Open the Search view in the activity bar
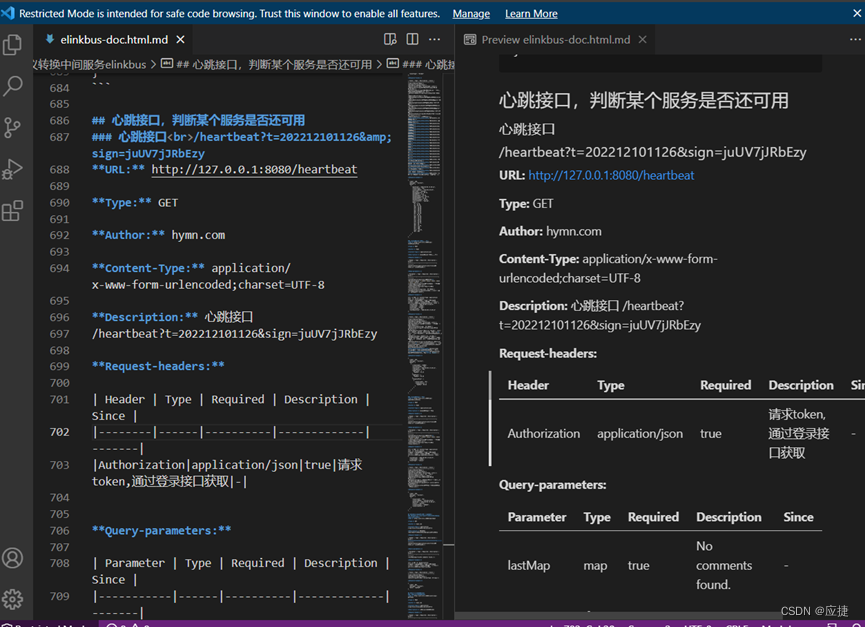 [12, 86]
